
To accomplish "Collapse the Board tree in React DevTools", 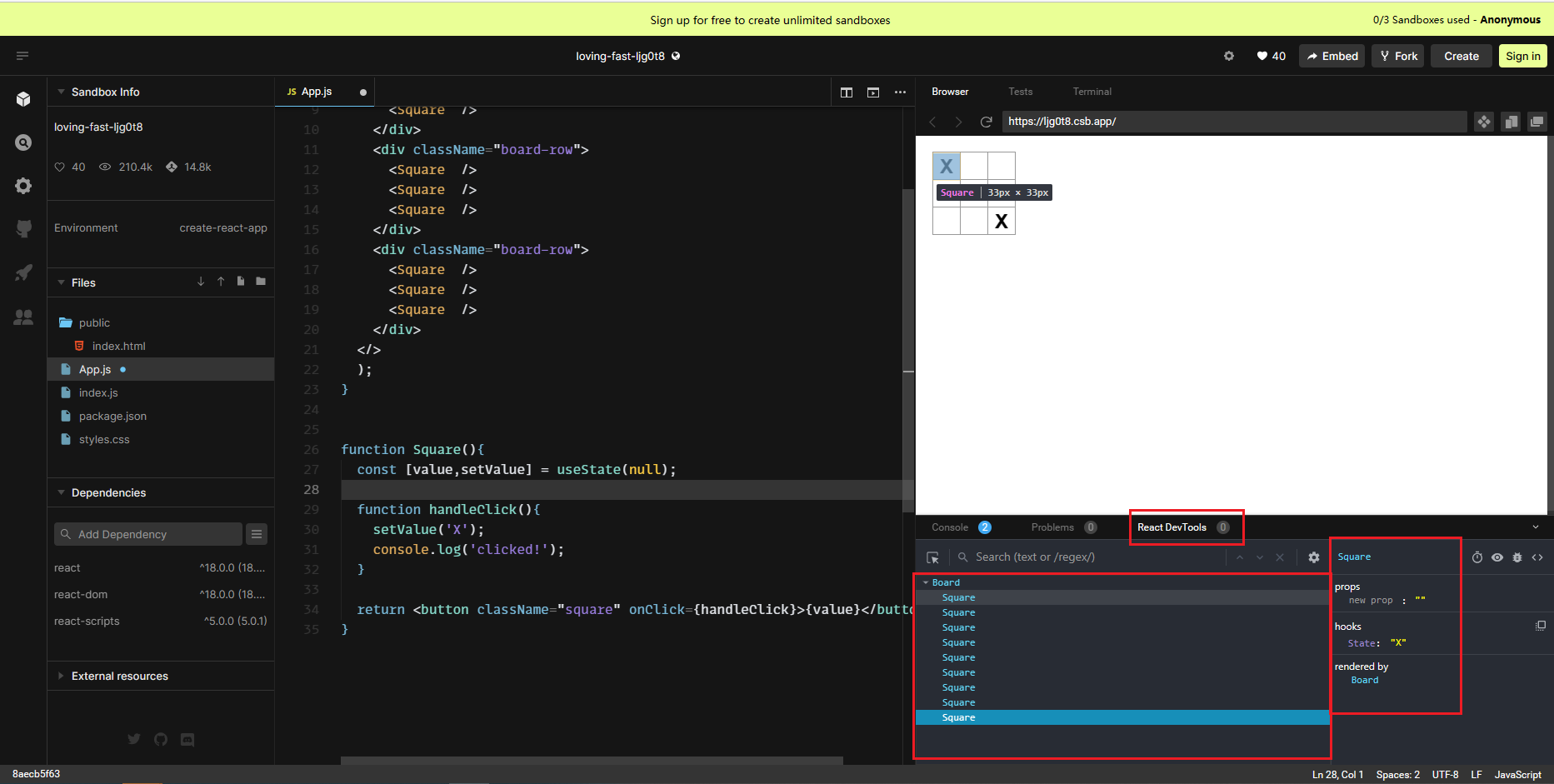I will (927, 582).
